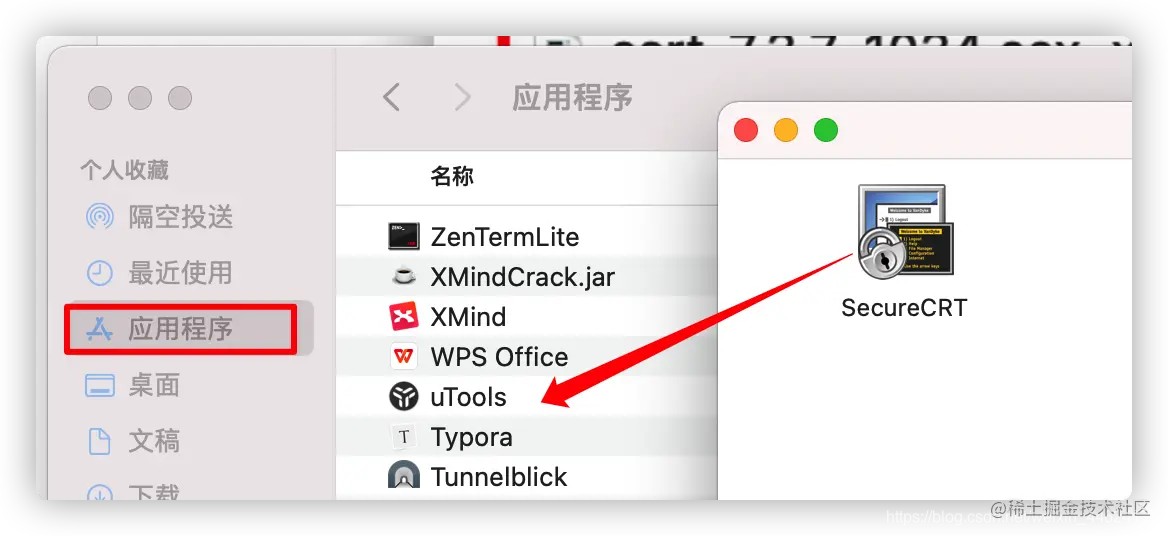This screenshot has width=1168, height=536.
Task: Select the Tunnelblick tunnel icon
Action: [x=404, y=476]
